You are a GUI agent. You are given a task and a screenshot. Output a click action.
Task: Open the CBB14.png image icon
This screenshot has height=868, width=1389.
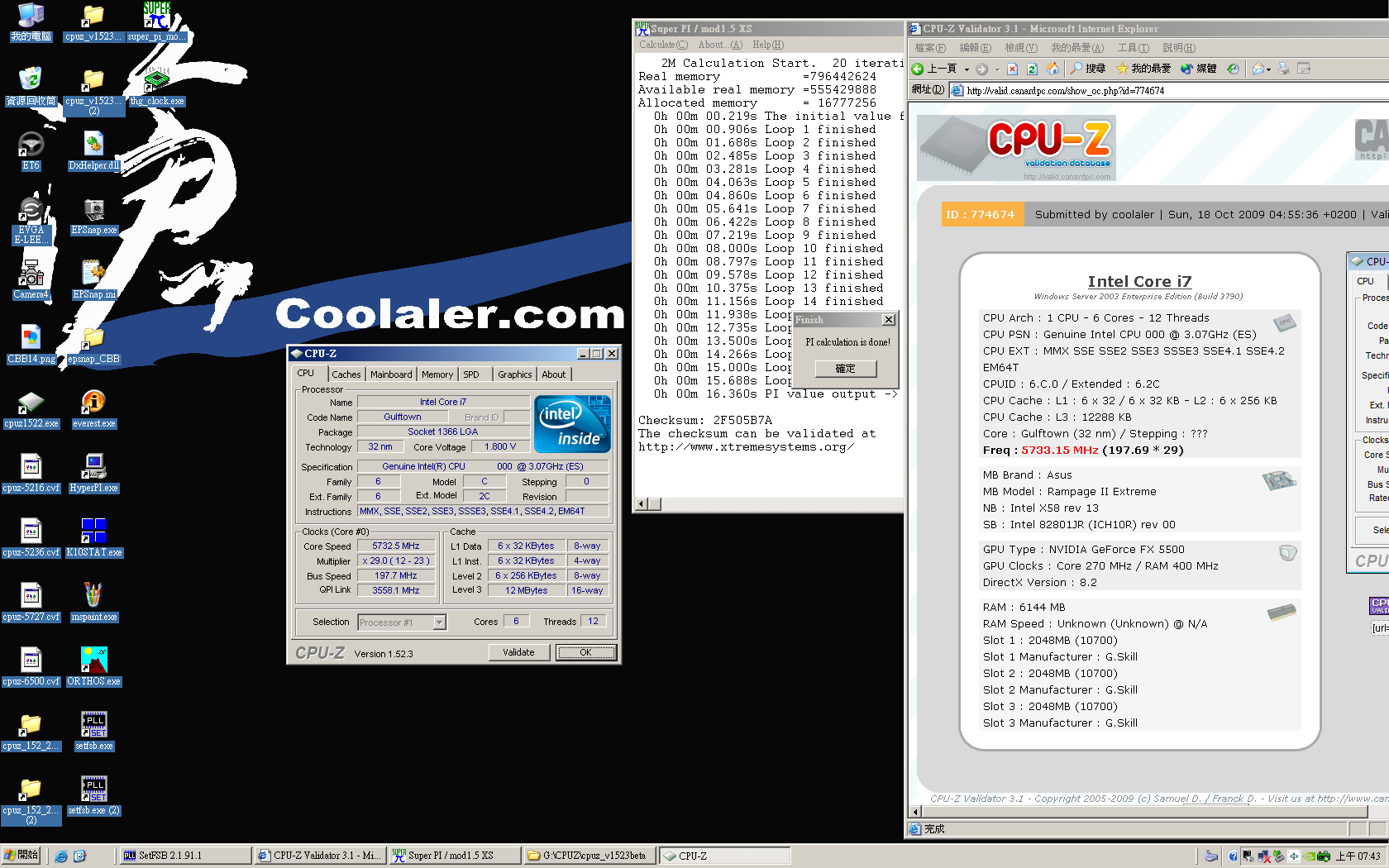[31, 344]
